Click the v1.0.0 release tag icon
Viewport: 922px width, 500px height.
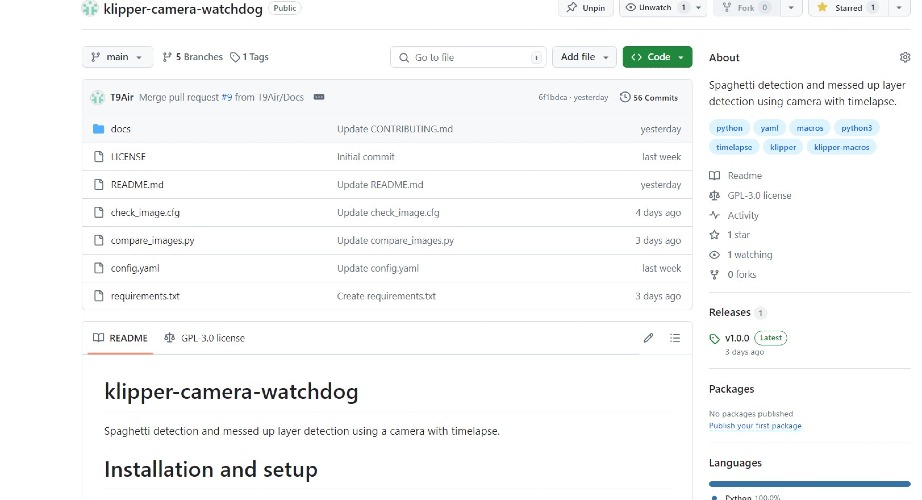[x=714, y=338]
